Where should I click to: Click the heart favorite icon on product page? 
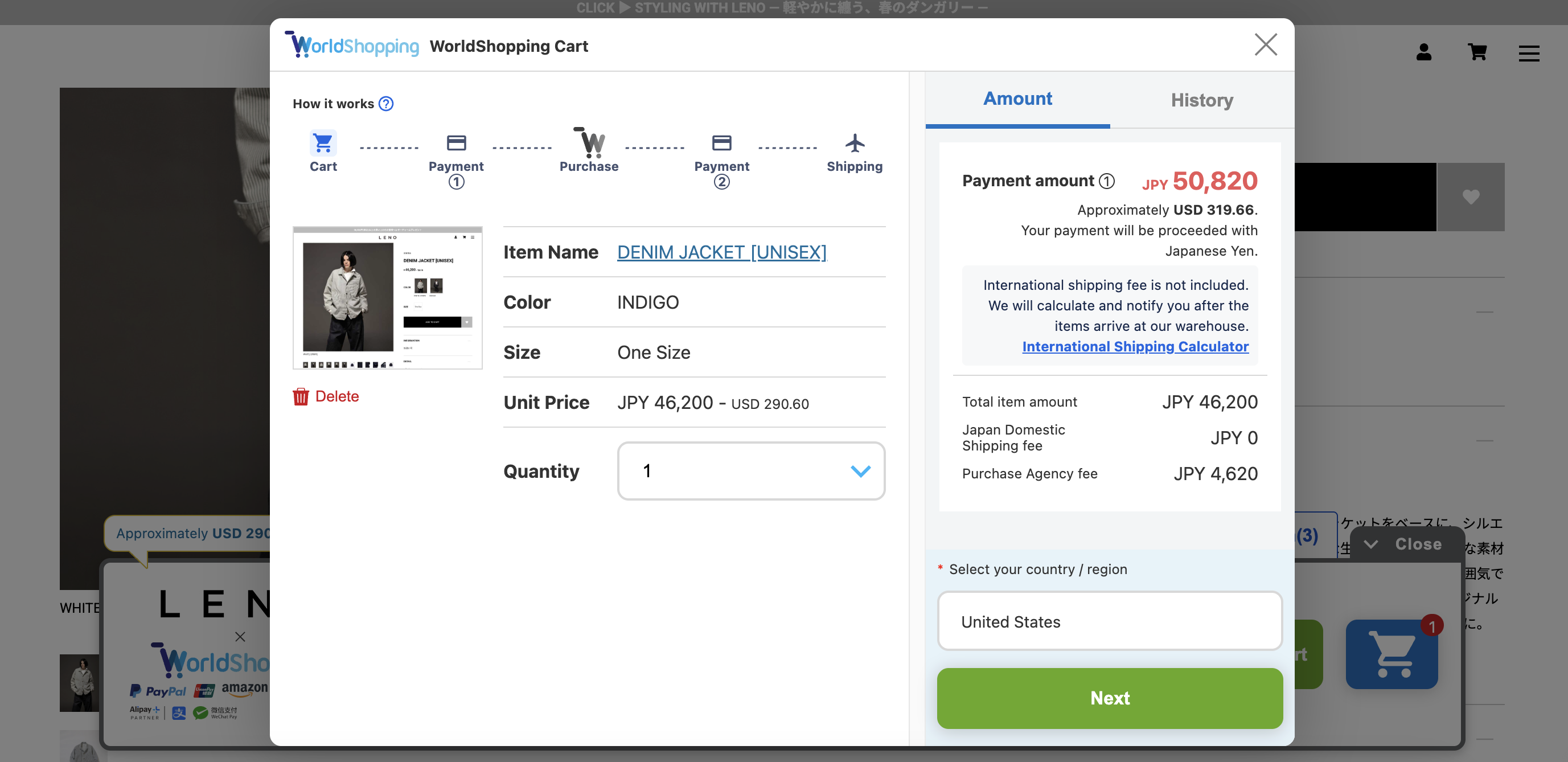coord(1471,196)
